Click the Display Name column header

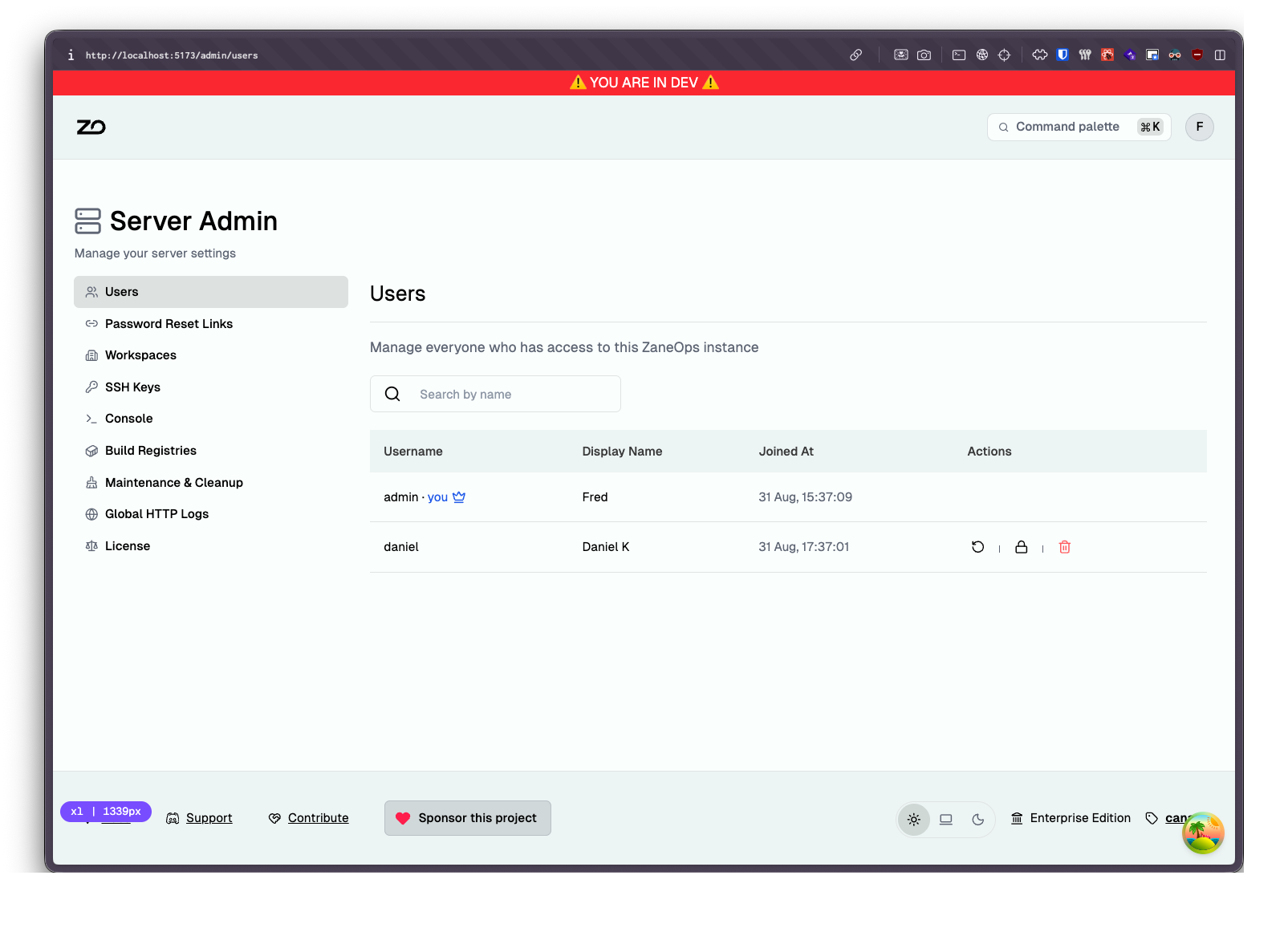pyautogui.click(x=622, y=452)
